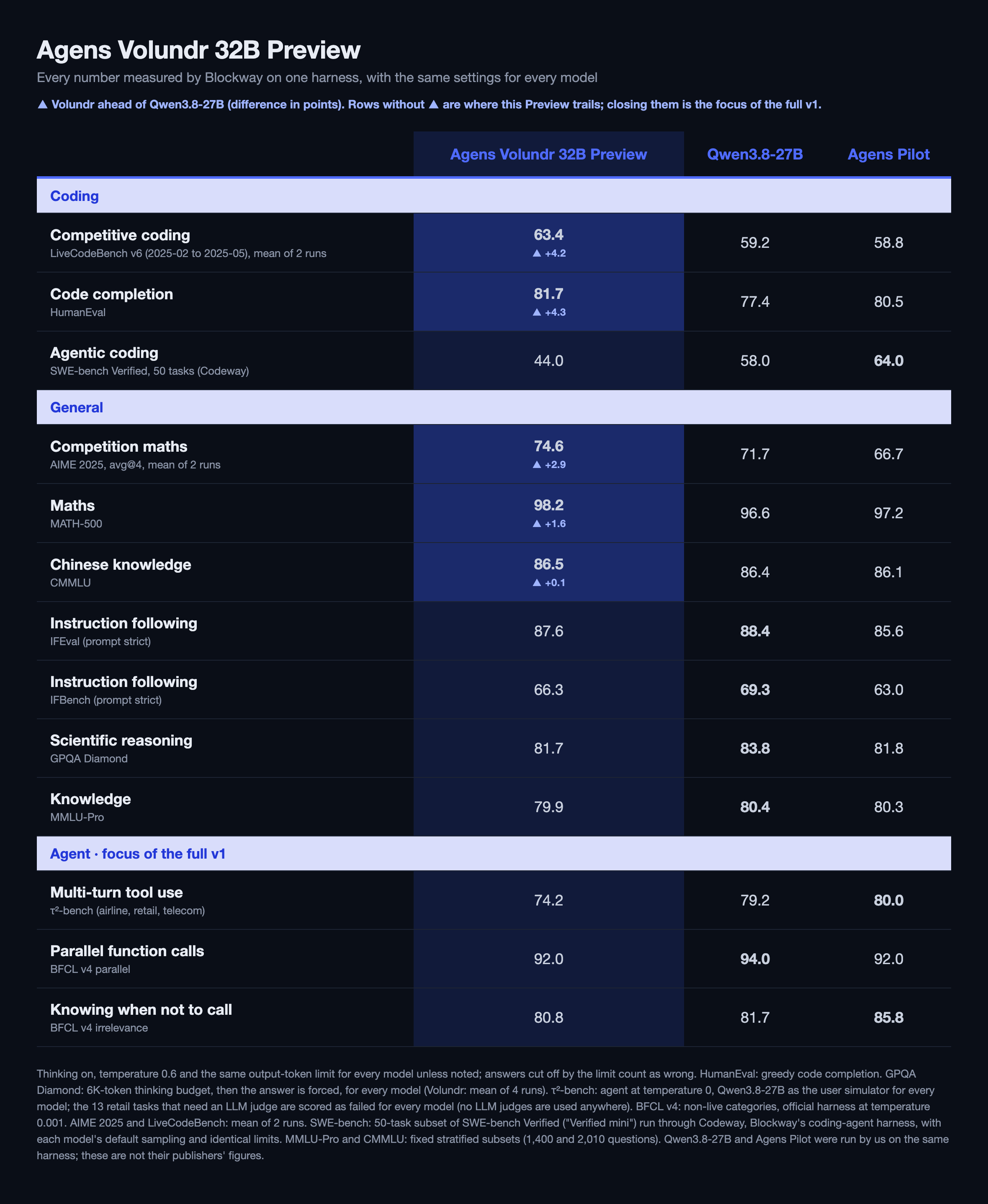Click the "Agent · focus of the full v1" heading
Image resolution: width=988 pixels, height=1204 pixels.
pos(138,854)
